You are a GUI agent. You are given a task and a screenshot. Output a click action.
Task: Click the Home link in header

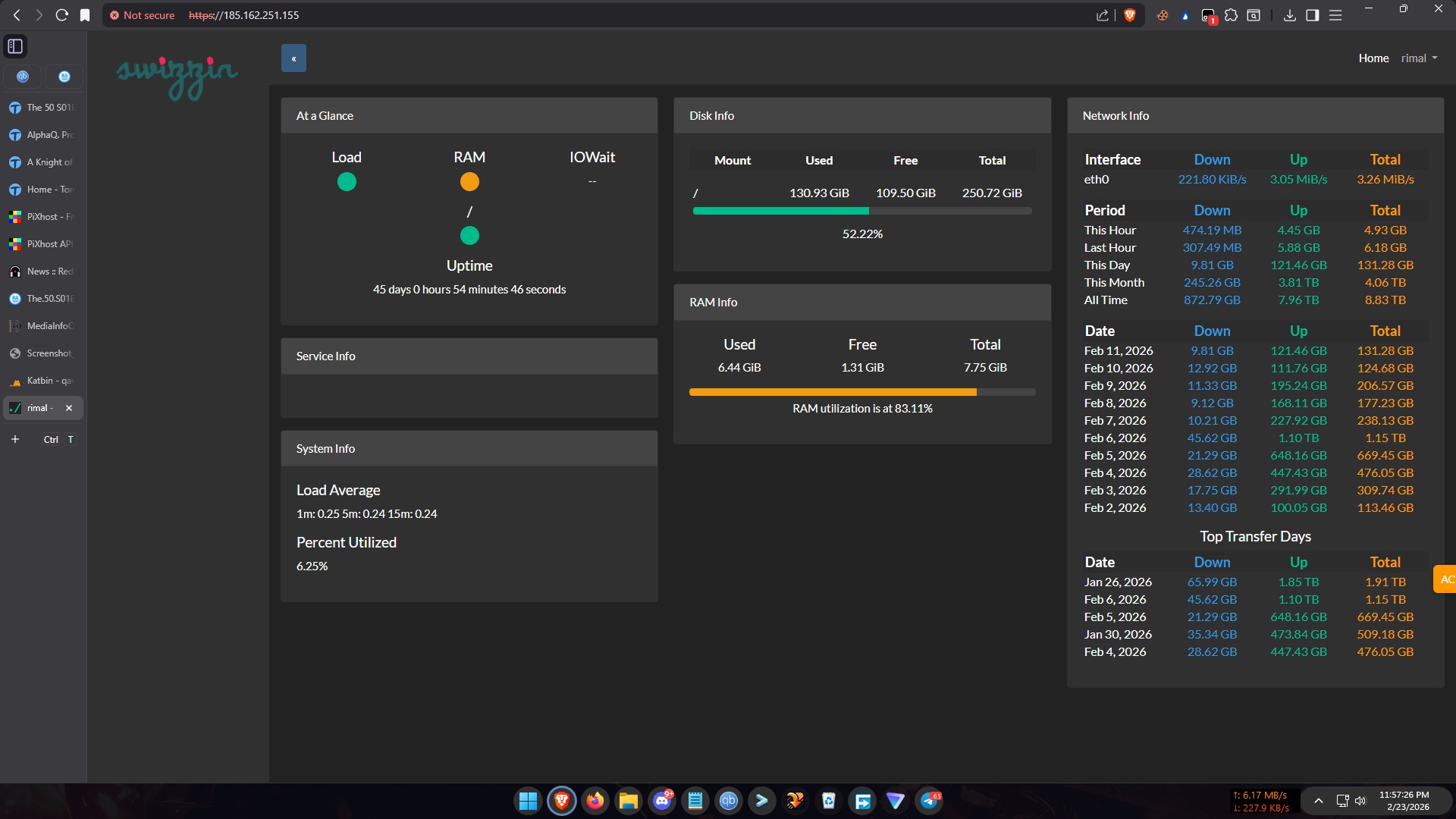coord(1373,58)
